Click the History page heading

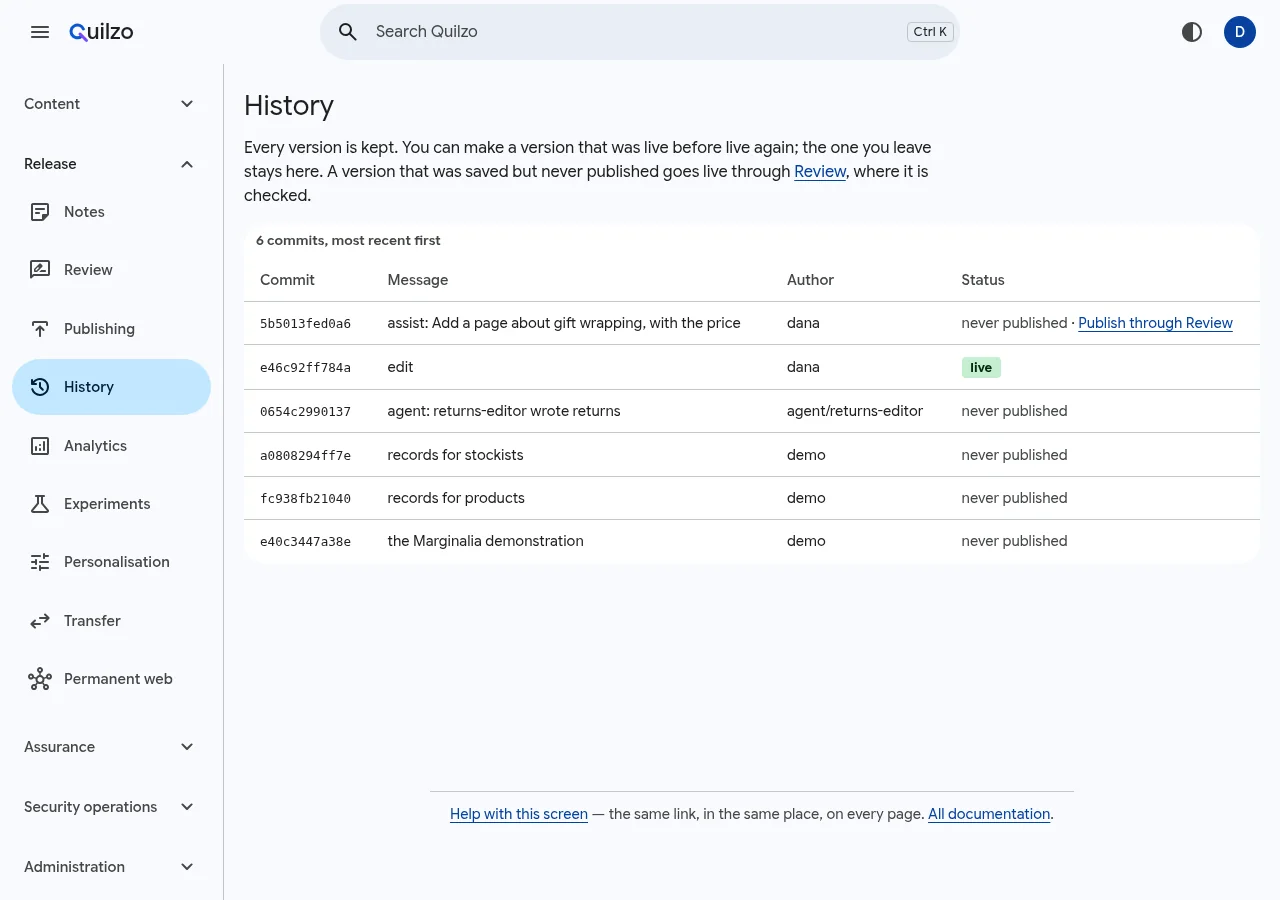(289, 105)
